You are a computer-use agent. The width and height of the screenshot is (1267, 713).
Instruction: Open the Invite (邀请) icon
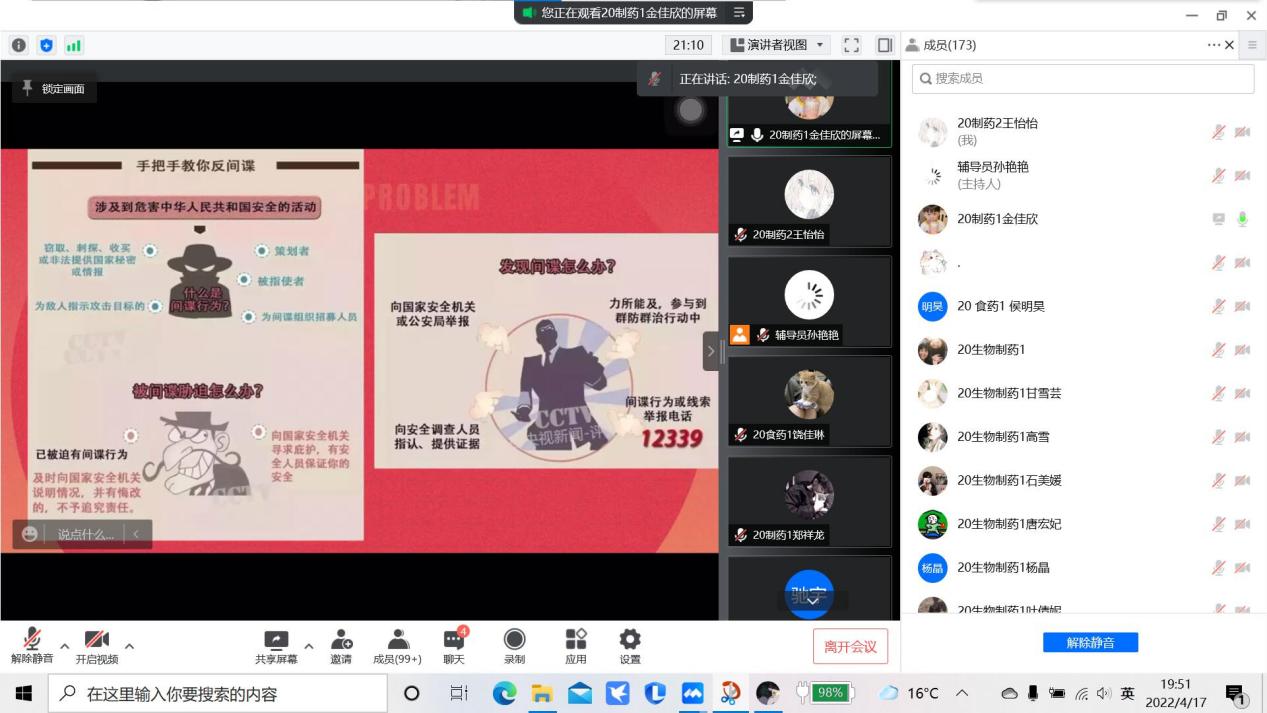[x=341, y=646]
